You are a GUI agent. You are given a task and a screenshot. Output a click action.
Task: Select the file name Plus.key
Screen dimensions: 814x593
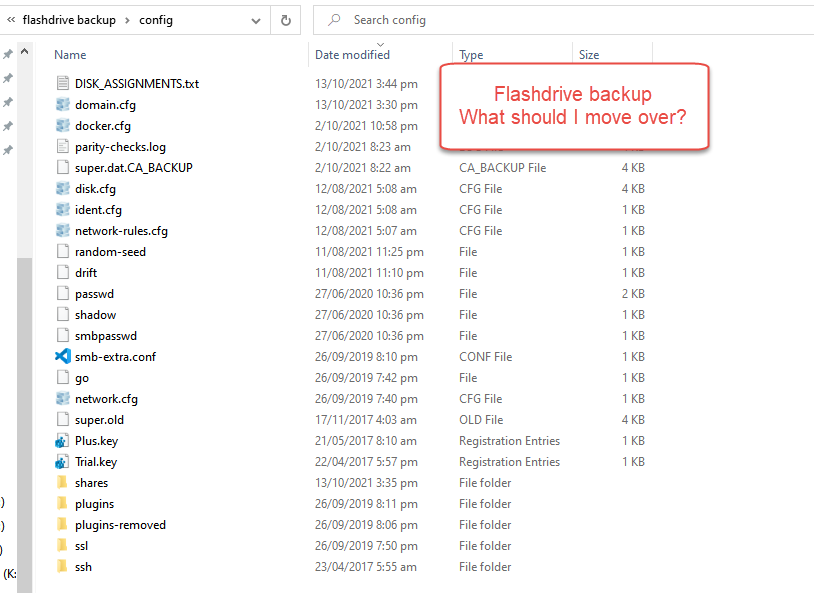tap(96, 441)
